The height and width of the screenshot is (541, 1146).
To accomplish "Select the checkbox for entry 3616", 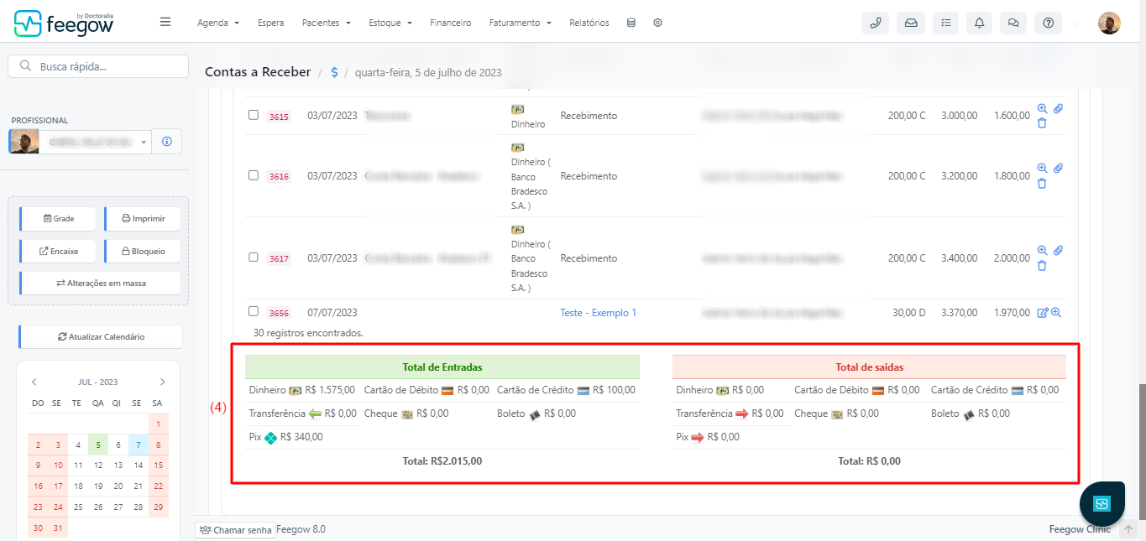I will coord(253,175).
